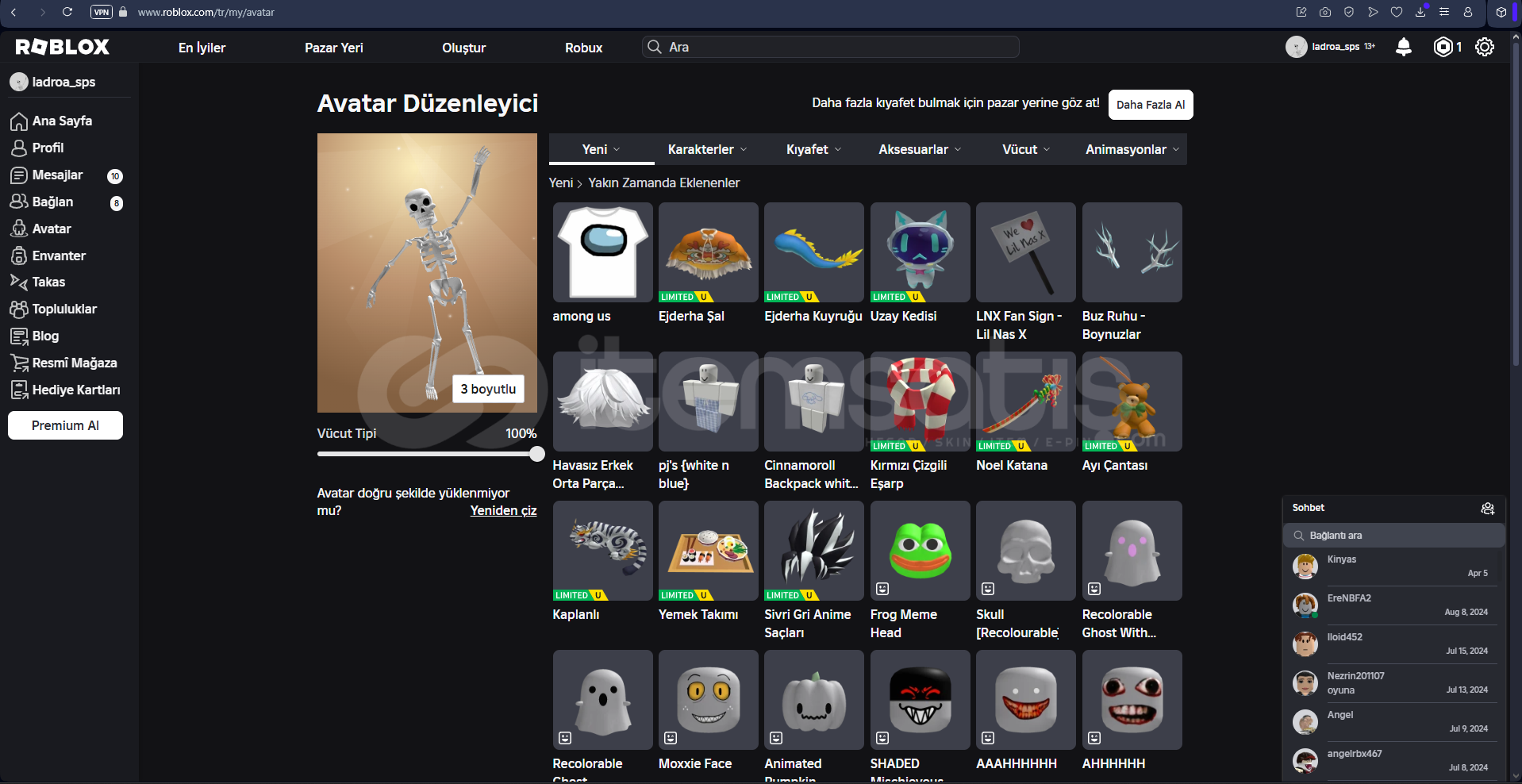Click the heart bookmark icon in browser toolbar
Screen dimensions: 1522x784
(1397, 12)
